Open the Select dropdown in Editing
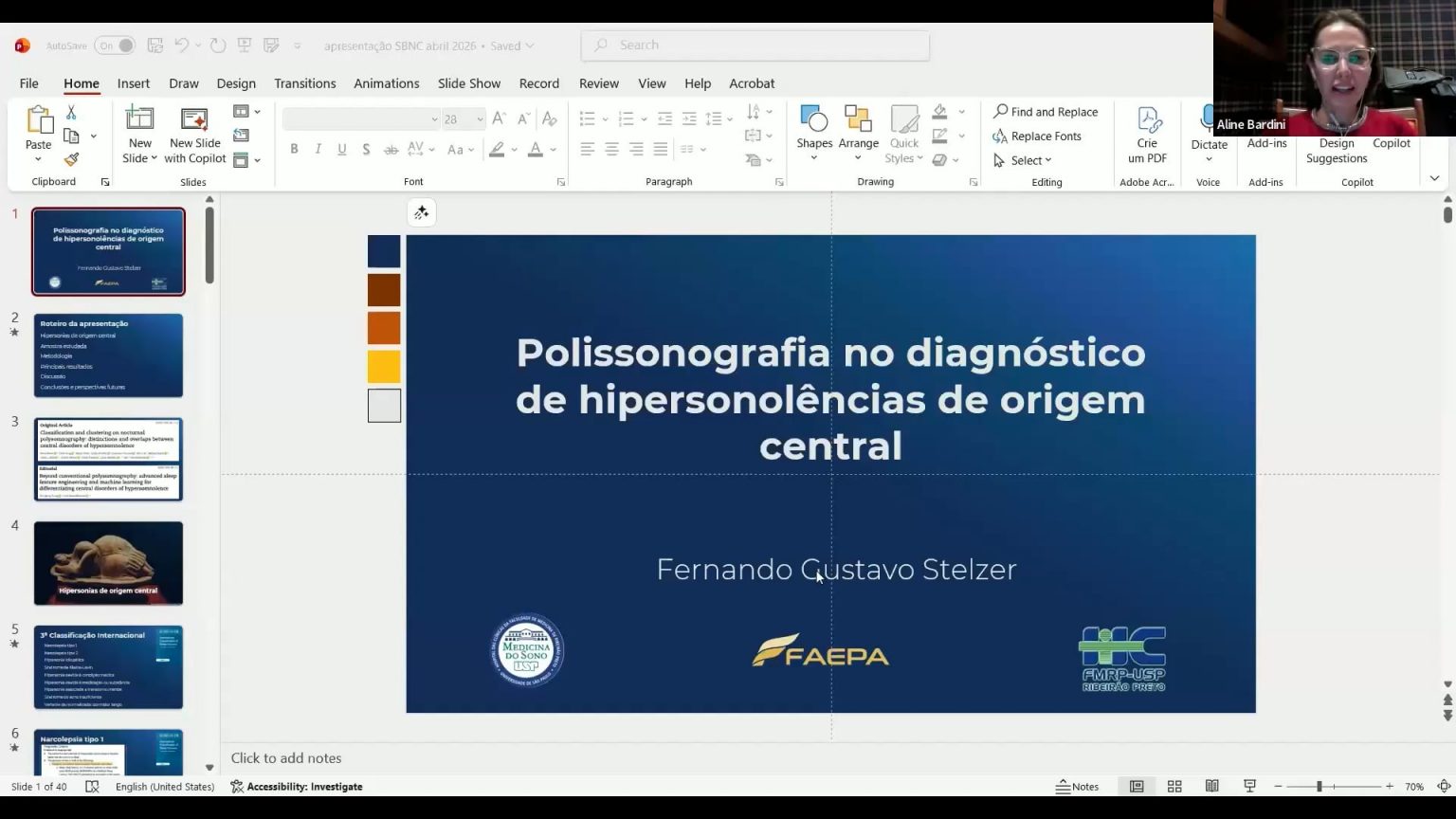Screen dimensions: 1456x819 [x=1024, y=161]
